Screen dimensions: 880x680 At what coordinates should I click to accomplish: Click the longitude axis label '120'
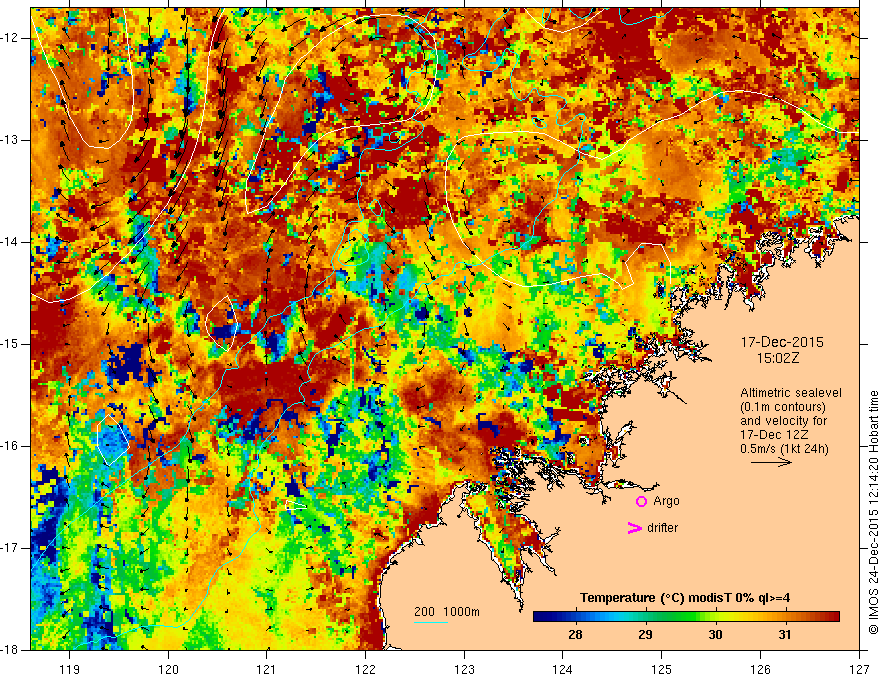tap(168, 669)
